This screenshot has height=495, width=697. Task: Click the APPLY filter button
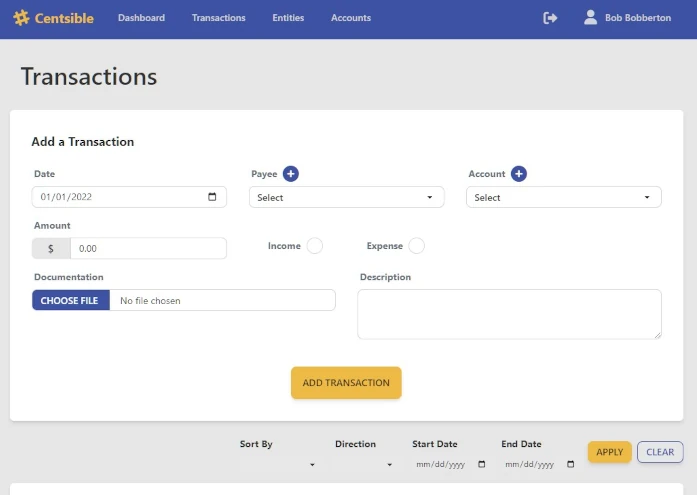[609, 452]
